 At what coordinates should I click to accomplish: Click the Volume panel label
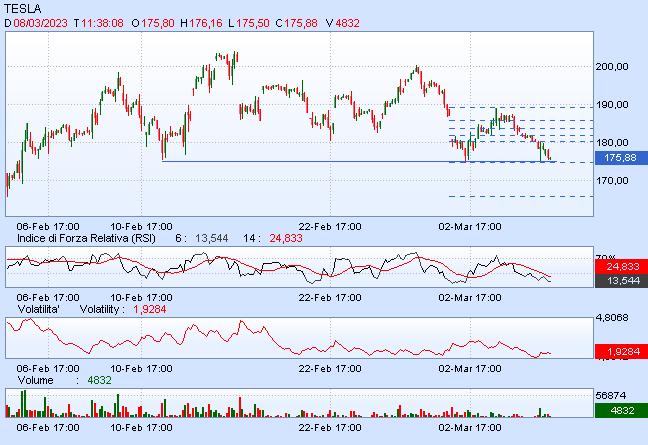[36, 381]
